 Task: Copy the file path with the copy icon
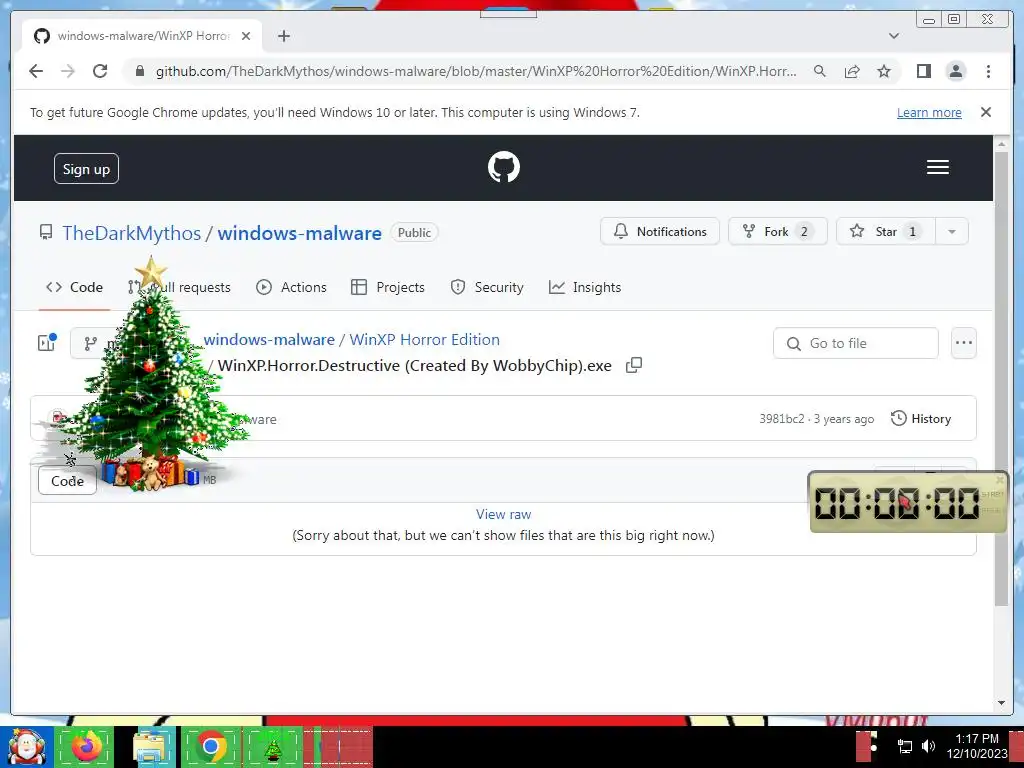[x=634, y=365]
